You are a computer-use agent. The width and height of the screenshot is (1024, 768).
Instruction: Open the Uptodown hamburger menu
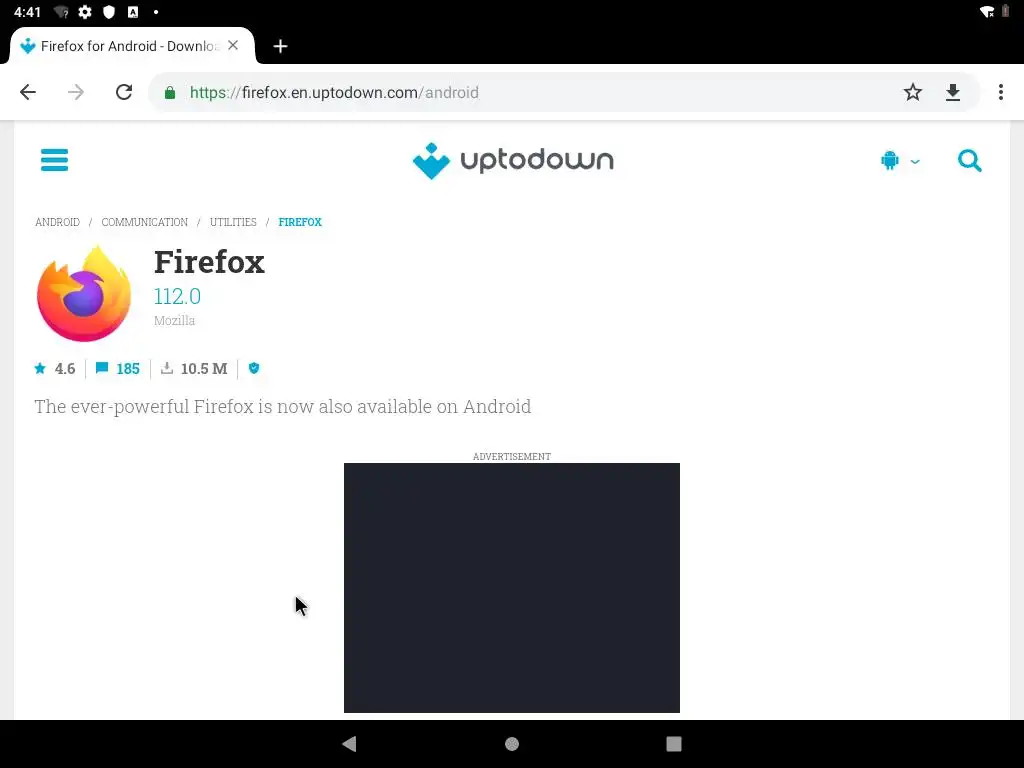pos(54,160)
